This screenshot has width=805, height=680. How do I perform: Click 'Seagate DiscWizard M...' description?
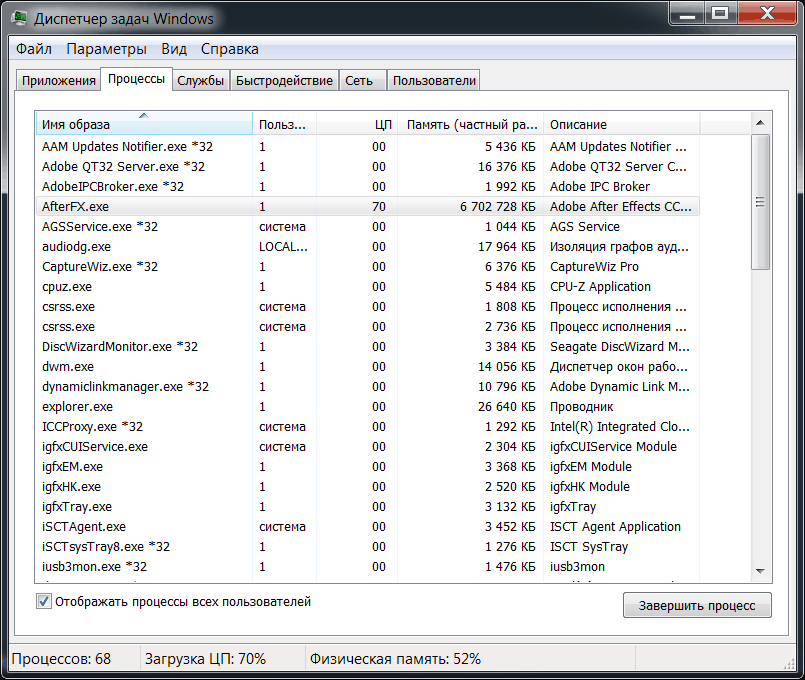click(620, 346)
